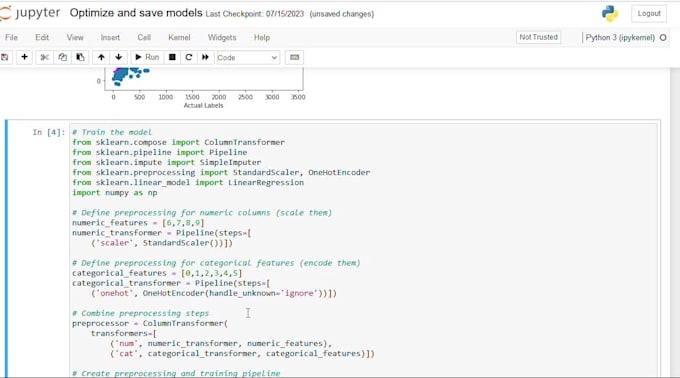This screenshot has height=378, width=680.
Task: Click the In [4] cell prompt
Action: (x=49, y=132)
